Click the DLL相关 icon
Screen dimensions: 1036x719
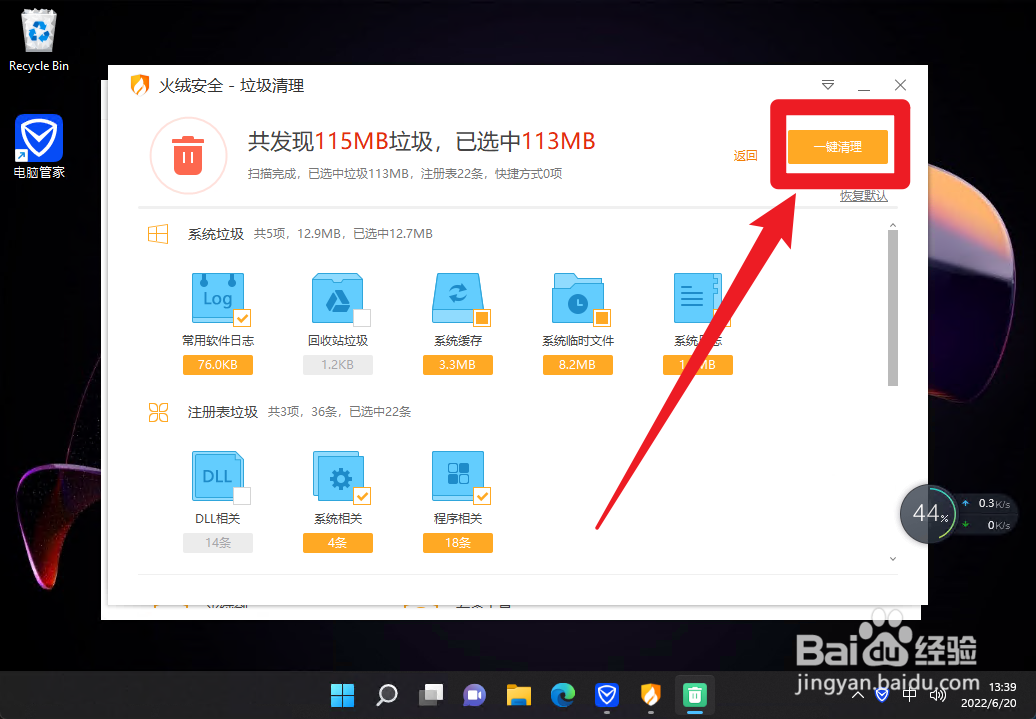(217, 476)
